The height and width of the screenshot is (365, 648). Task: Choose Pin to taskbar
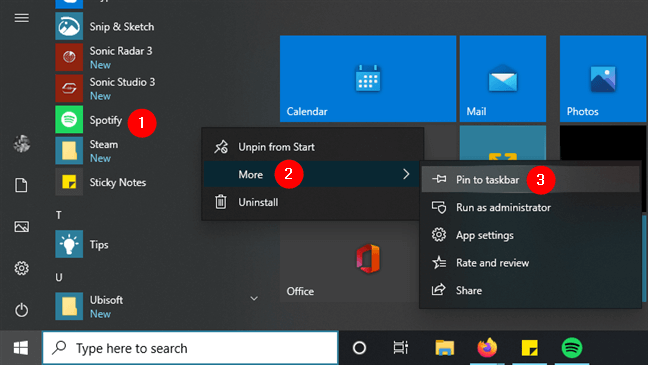click(x=530, y=179)
